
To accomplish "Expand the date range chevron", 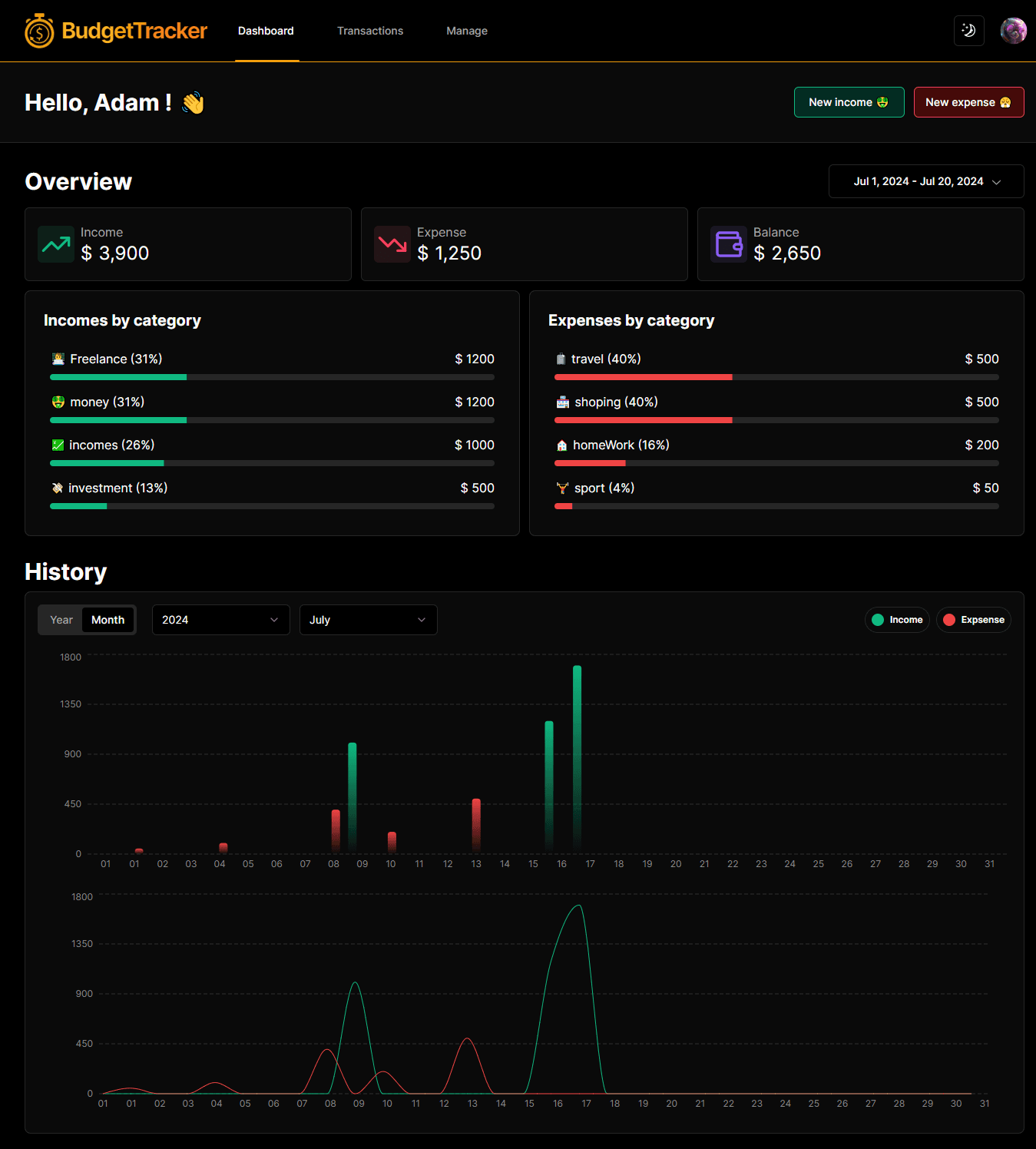I will coord(997,182).
